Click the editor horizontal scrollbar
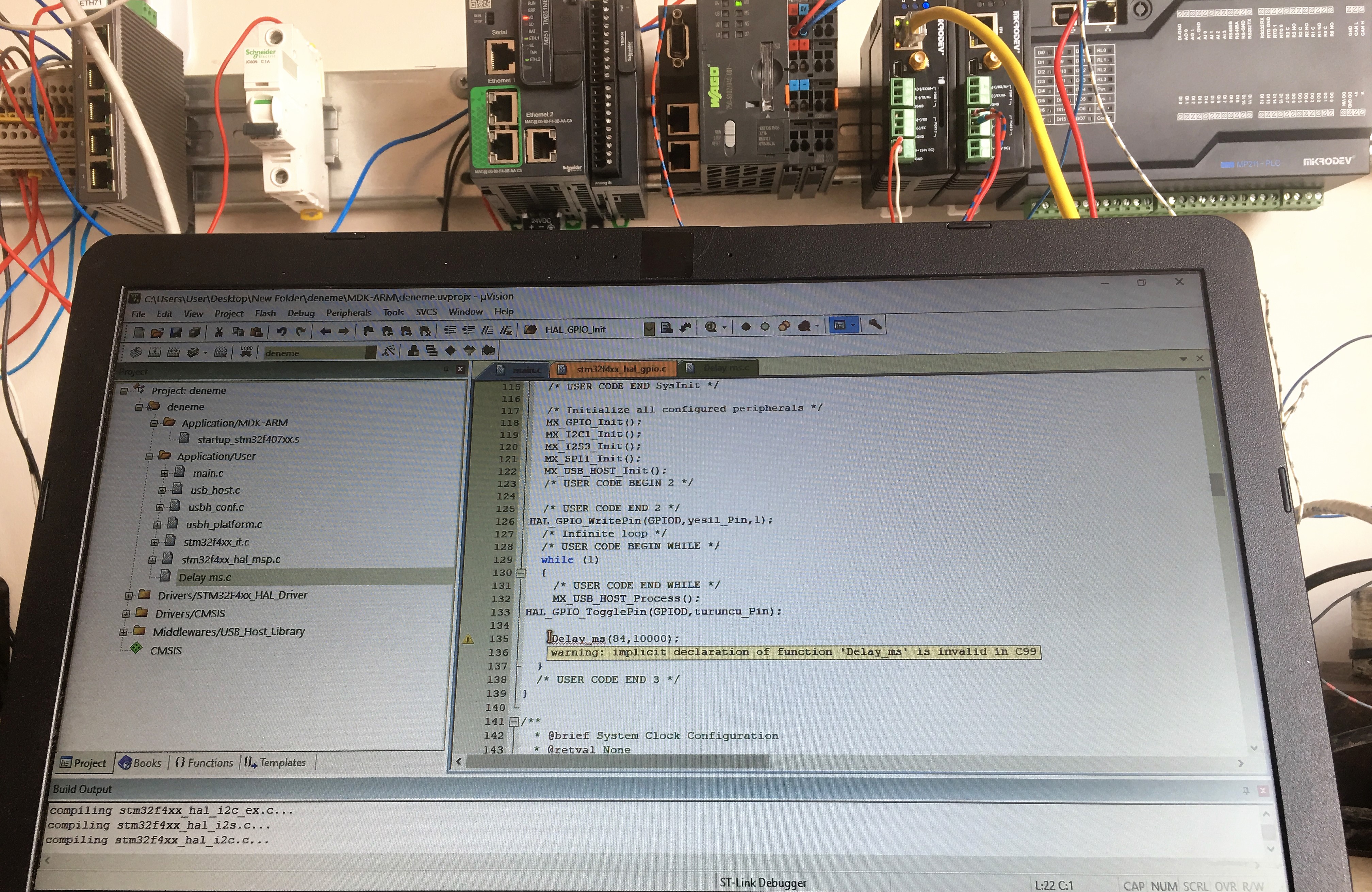The width and height of the screenshot is (1372, 892). [x=617, y=762]
